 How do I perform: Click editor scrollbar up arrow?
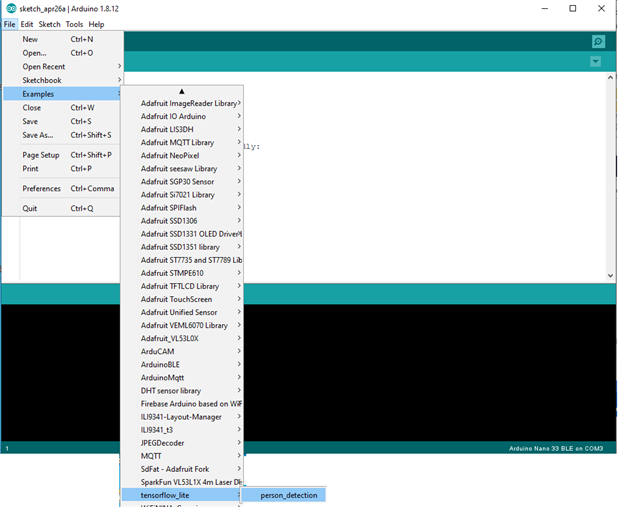(x=610, y=78)
